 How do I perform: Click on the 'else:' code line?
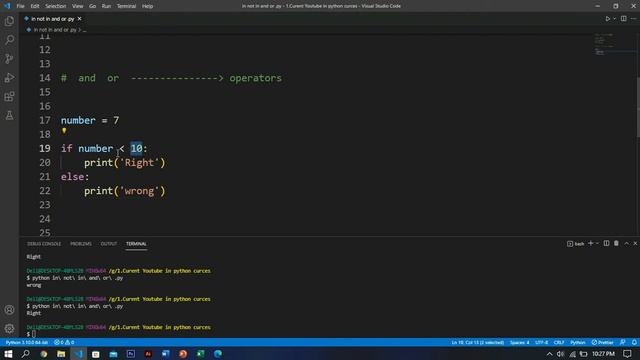point(75,177)
